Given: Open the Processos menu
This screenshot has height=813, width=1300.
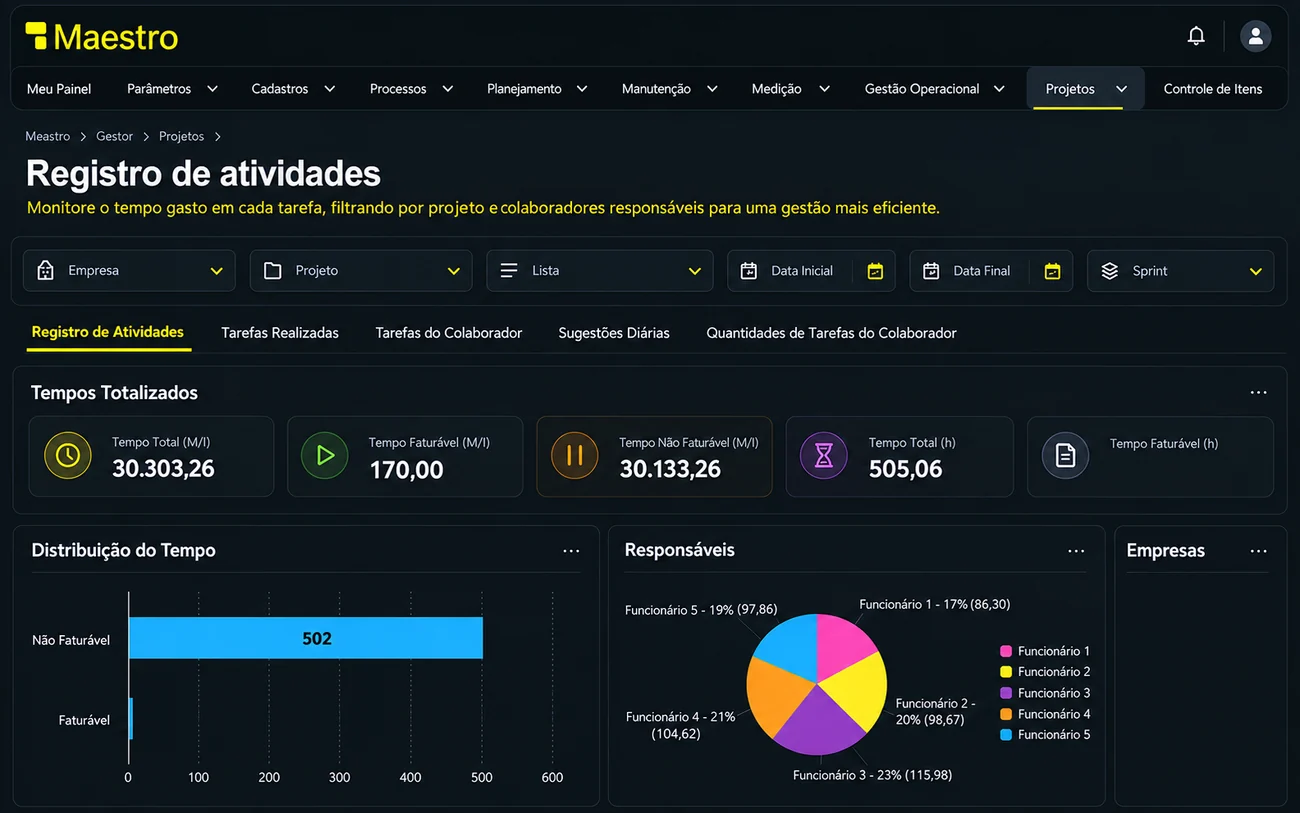Looking at the screenshot, I should (411, 89).
